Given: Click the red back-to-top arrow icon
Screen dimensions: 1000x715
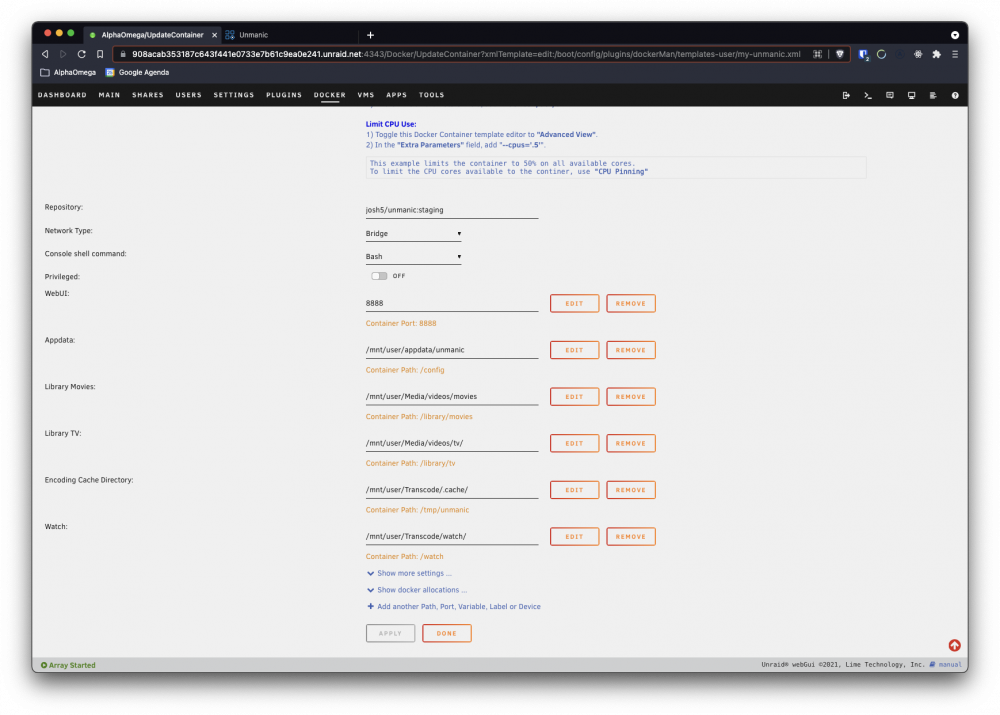Looking at the screenshot, I should [954, 645].
